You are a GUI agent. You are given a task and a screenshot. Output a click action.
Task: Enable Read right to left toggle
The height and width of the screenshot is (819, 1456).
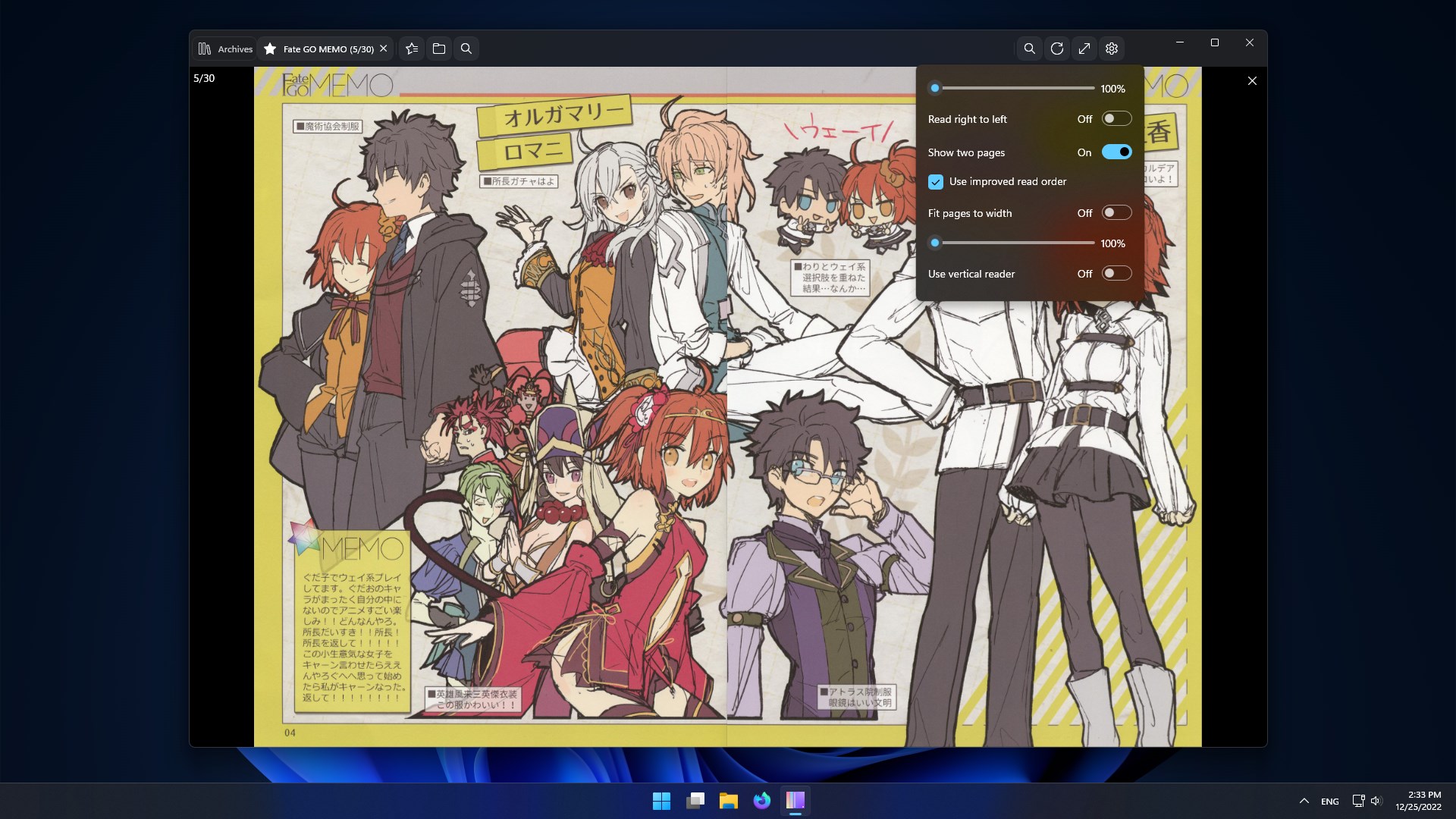tap(1116, 119)
